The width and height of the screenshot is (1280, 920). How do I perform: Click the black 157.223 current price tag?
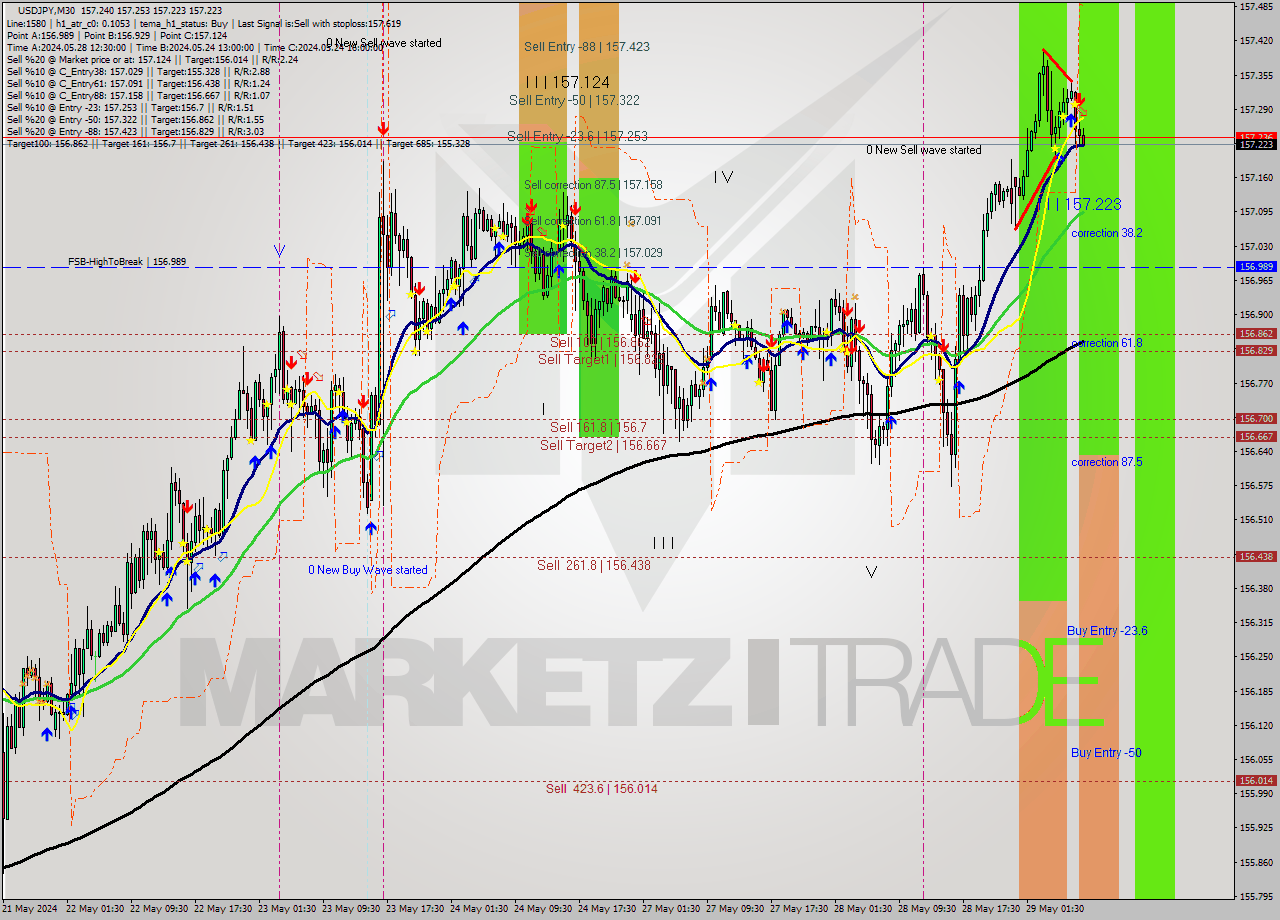point(1256,145)
